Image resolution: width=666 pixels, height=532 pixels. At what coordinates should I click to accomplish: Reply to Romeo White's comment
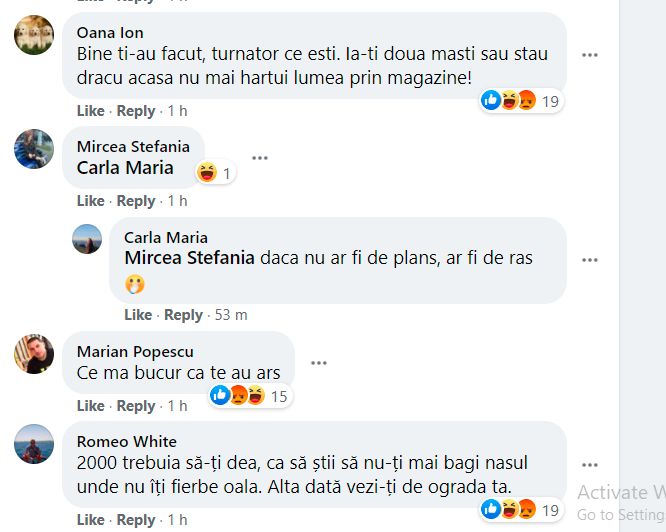coord(135,520)
